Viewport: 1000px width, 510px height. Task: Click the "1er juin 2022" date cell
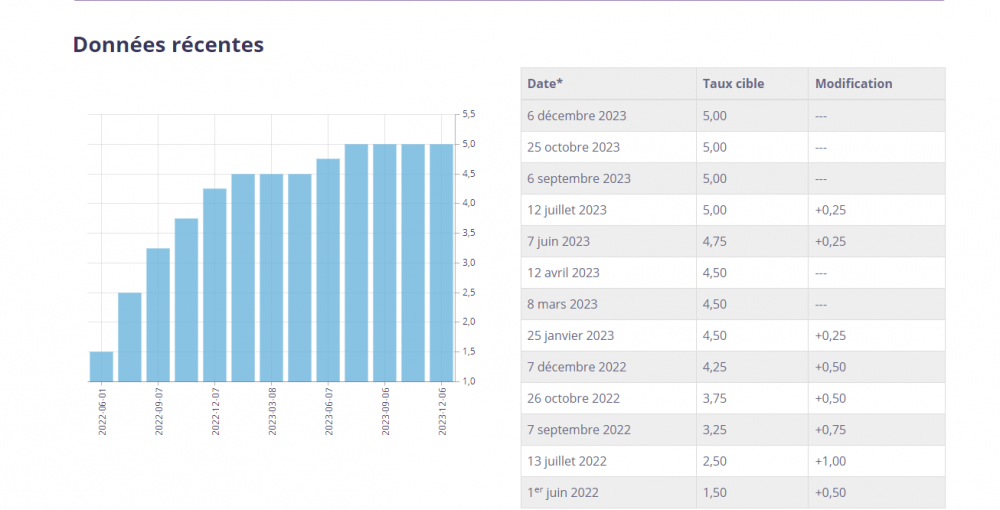pos(564,493)
